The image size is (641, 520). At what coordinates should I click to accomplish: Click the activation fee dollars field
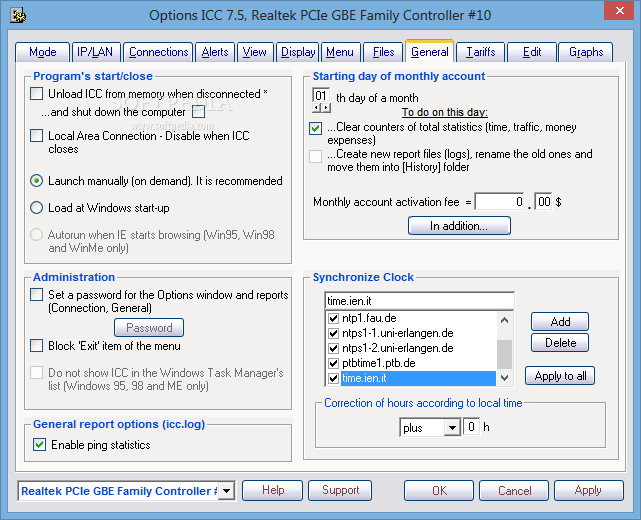pyautogui.click(x=499, y=202)
